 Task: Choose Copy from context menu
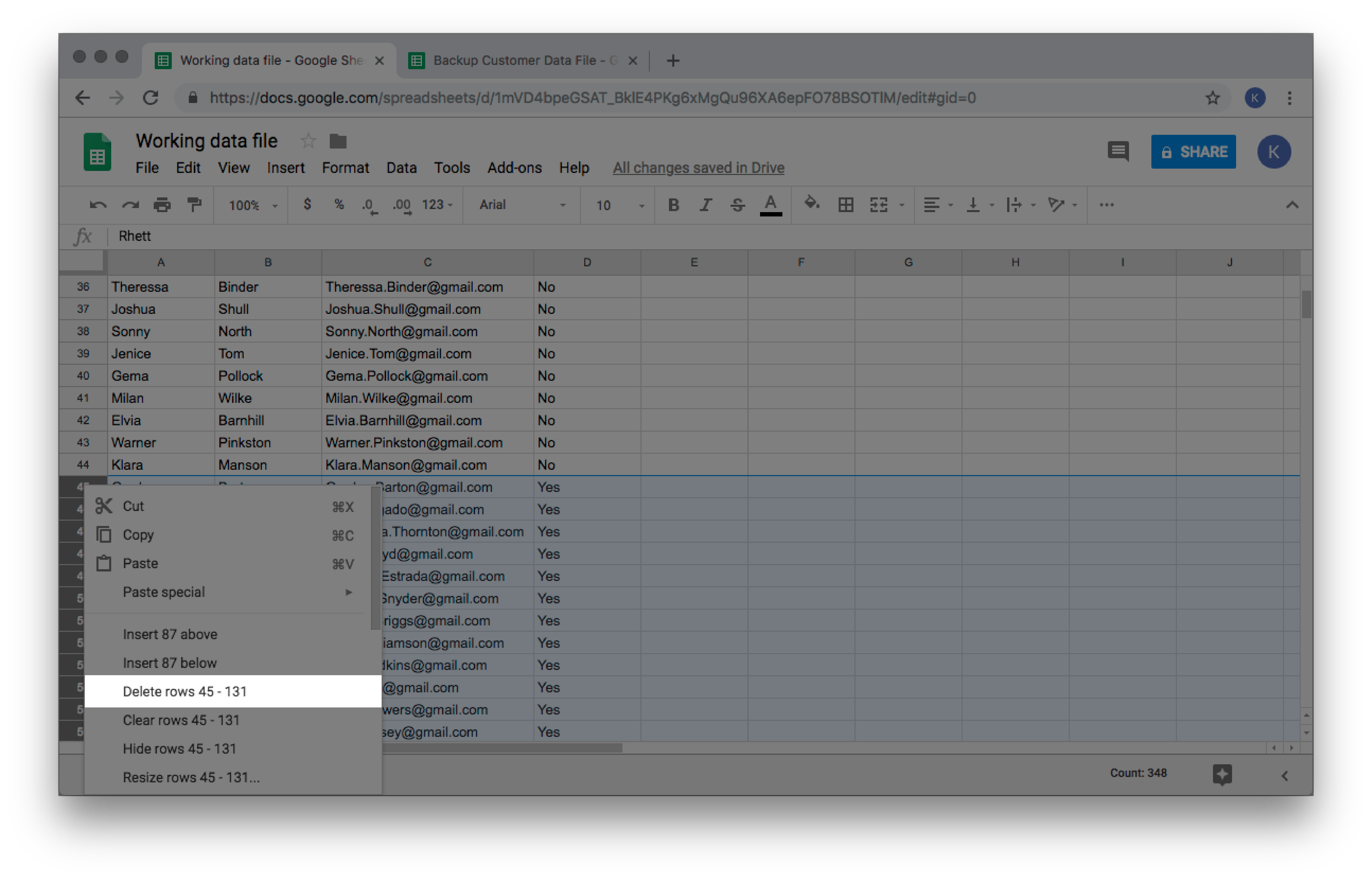[x=228, y=535]
